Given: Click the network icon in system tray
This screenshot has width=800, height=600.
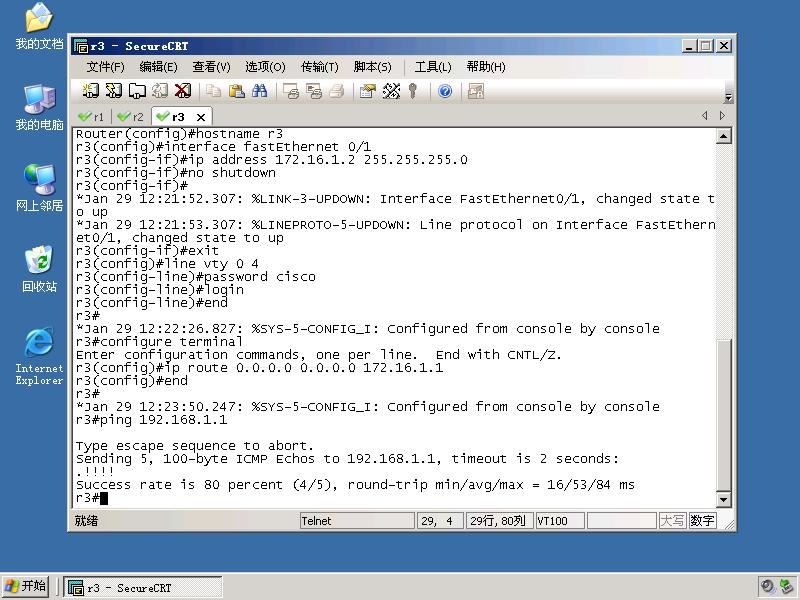Looking at the screenshot, I should coord(786,587).
